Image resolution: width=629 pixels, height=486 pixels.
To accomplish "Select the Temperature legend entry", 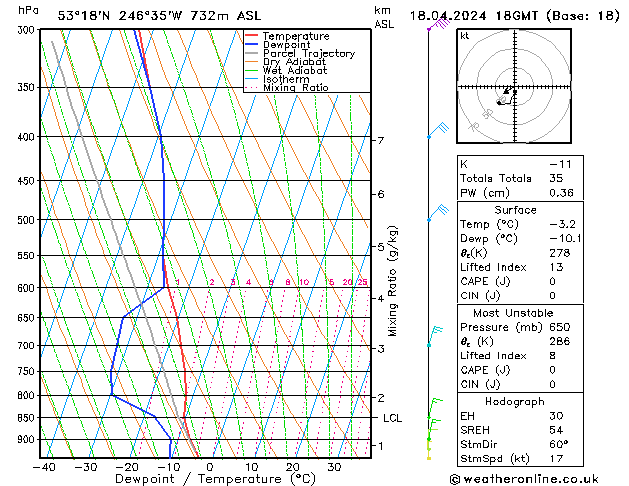I will click(296, 36).
